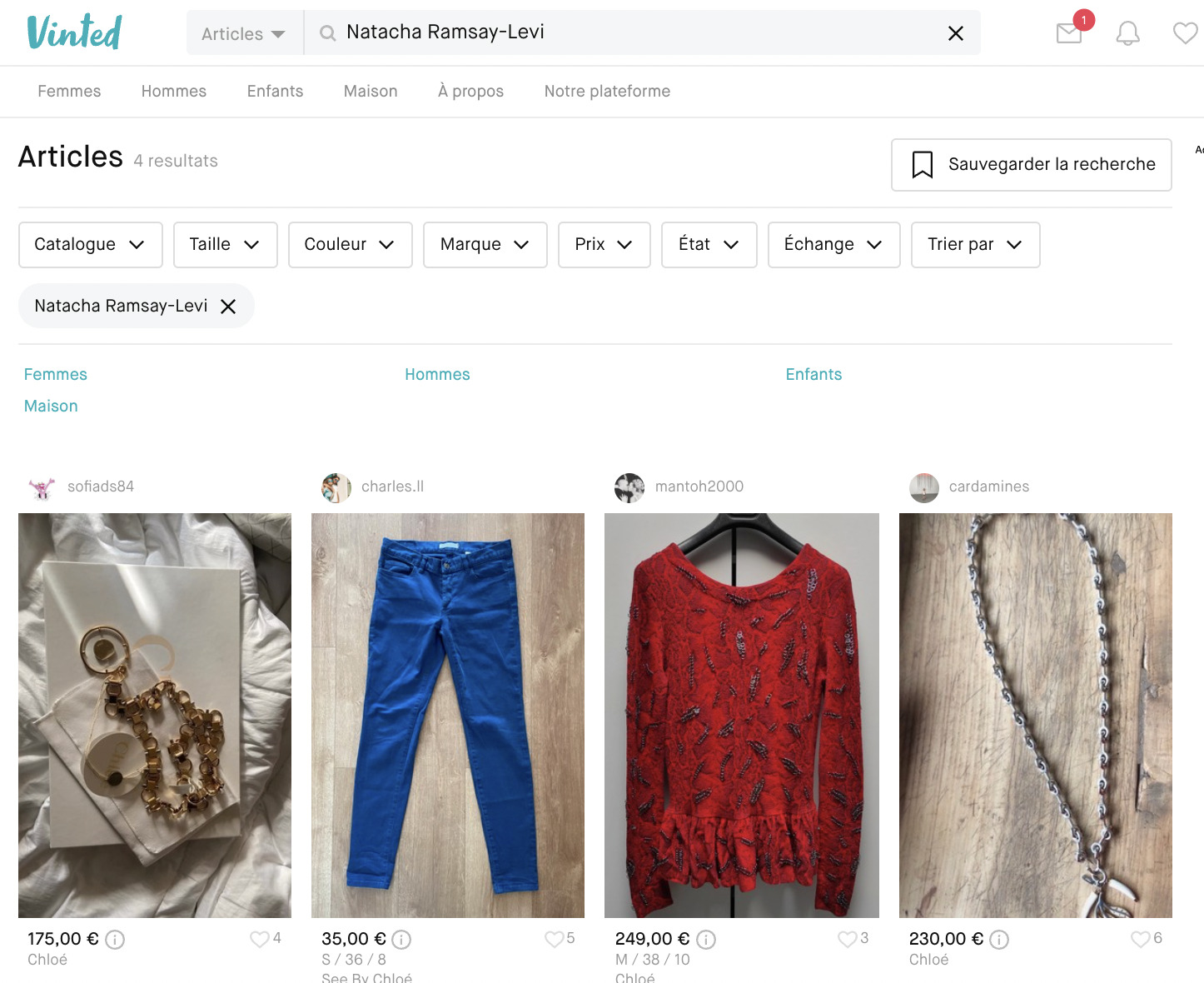Follow the teal Femmes category link

point(55,375)
